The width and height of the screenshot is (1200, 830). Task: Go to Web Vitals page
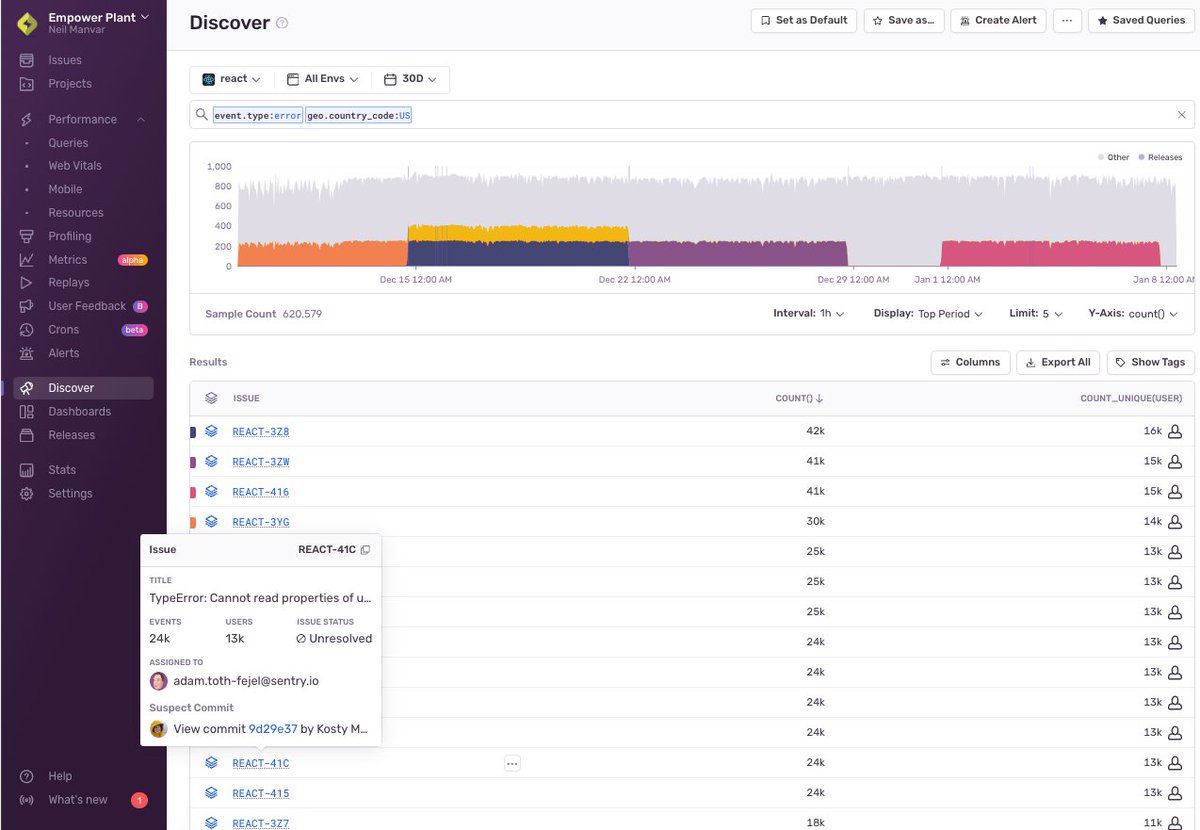75,166
